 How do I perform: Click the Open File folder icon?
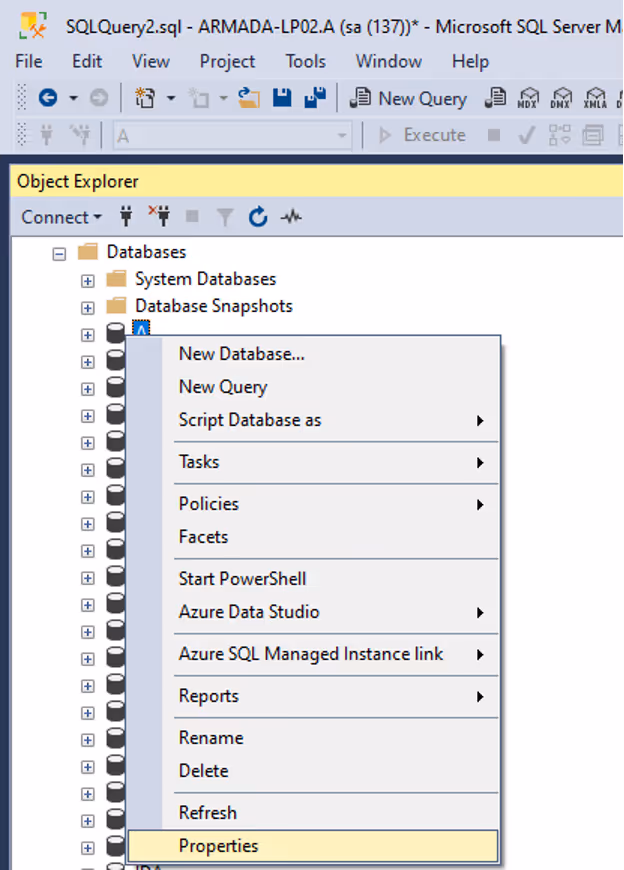coord(249,98)
